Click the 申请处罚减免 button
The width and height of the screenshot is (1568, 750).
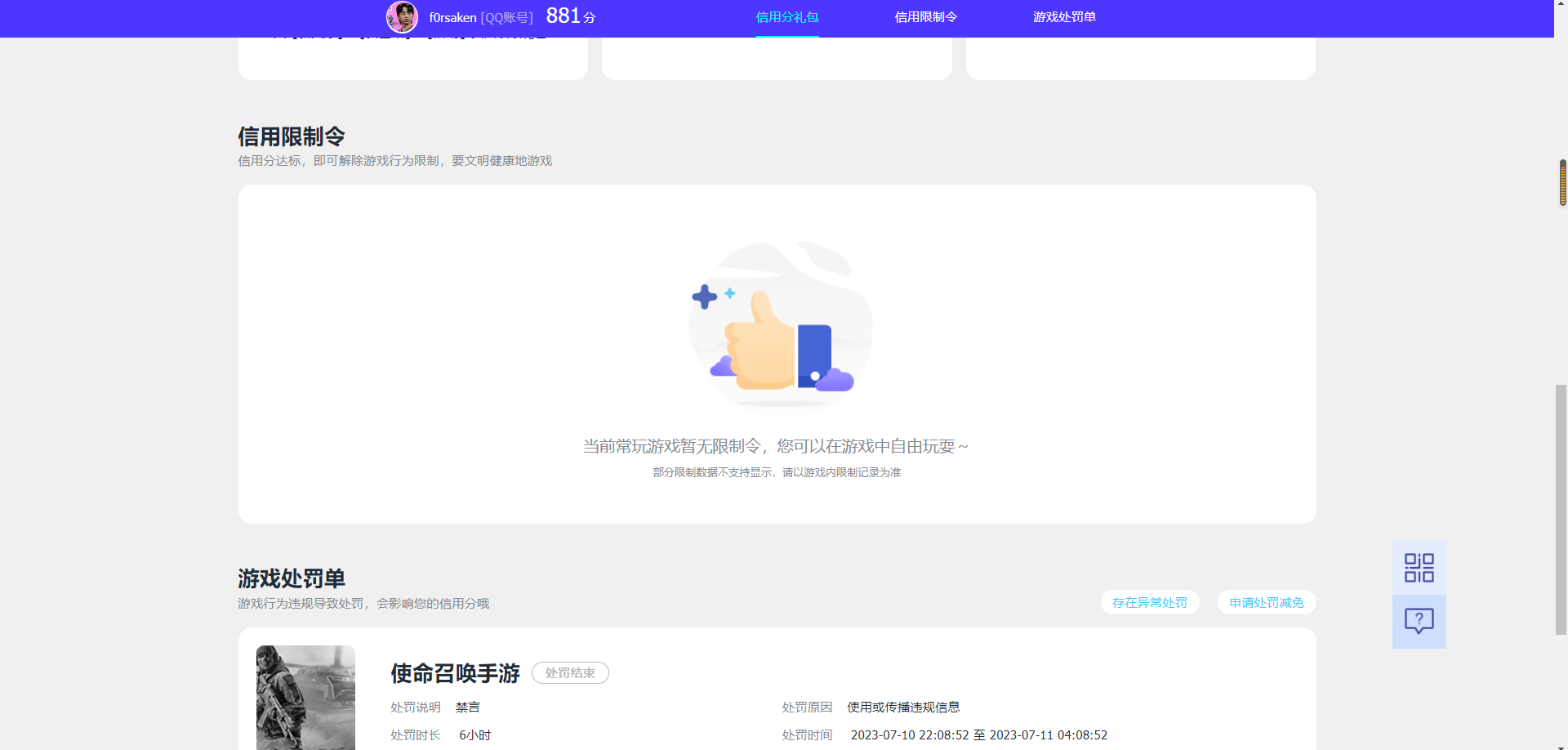pyautogui.click(x=1267, y=602)
